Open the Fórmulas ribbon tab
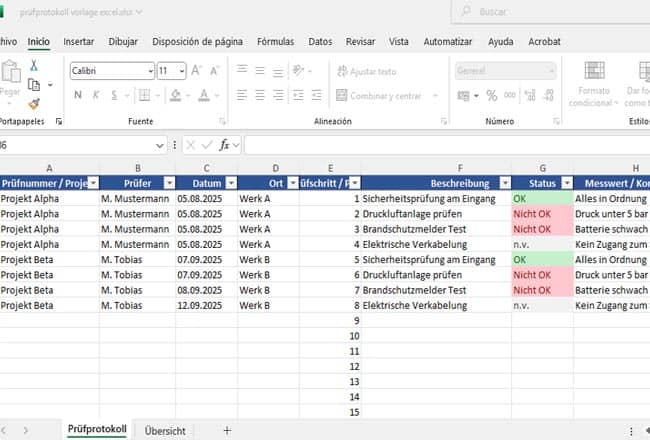This screenshot has width=650, height=440. pyautogui.click(x=275, y=42)
